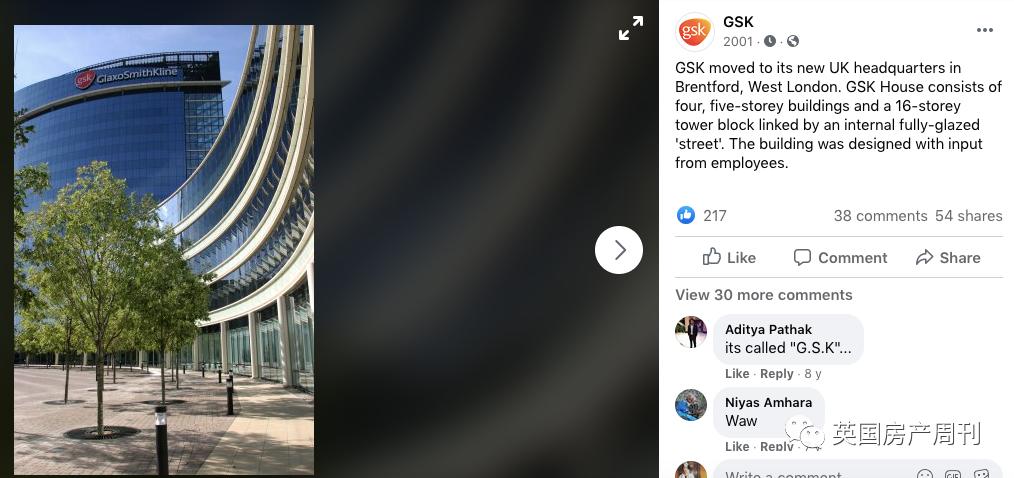Open Niyas Amhara's profile picture

pos(691,405)
